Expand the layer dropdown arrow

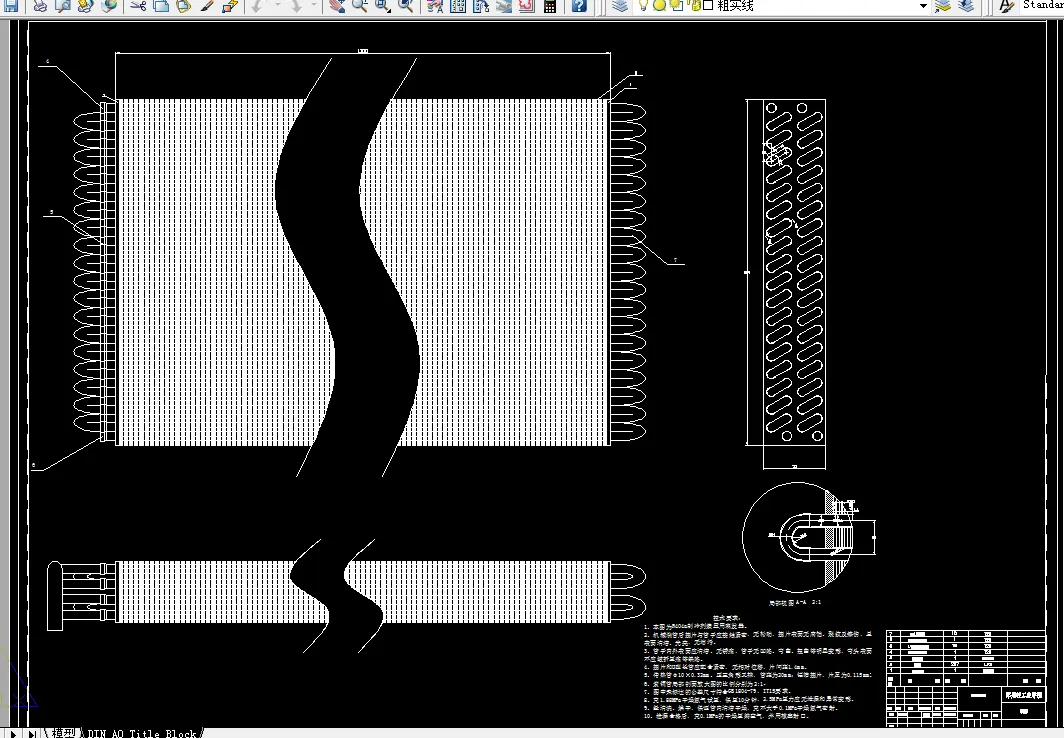pos(923,5)
